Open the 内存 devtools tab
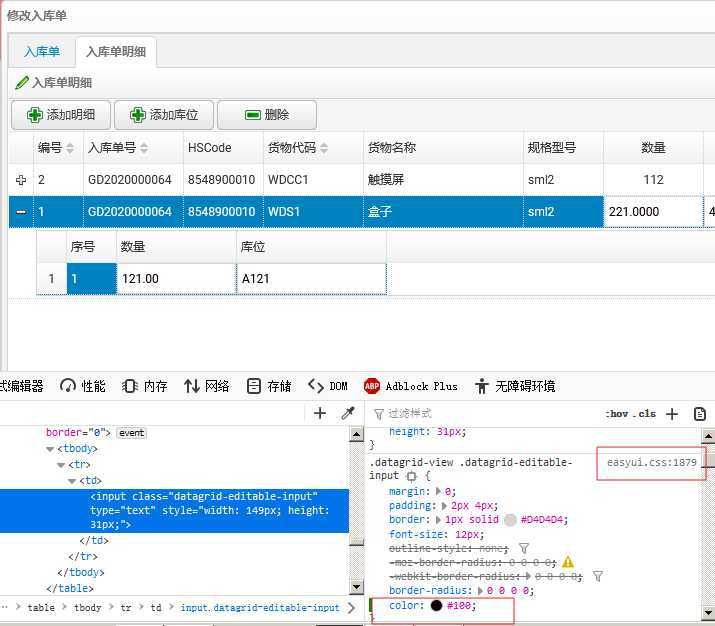715x626 pixels. coord(145,386)
